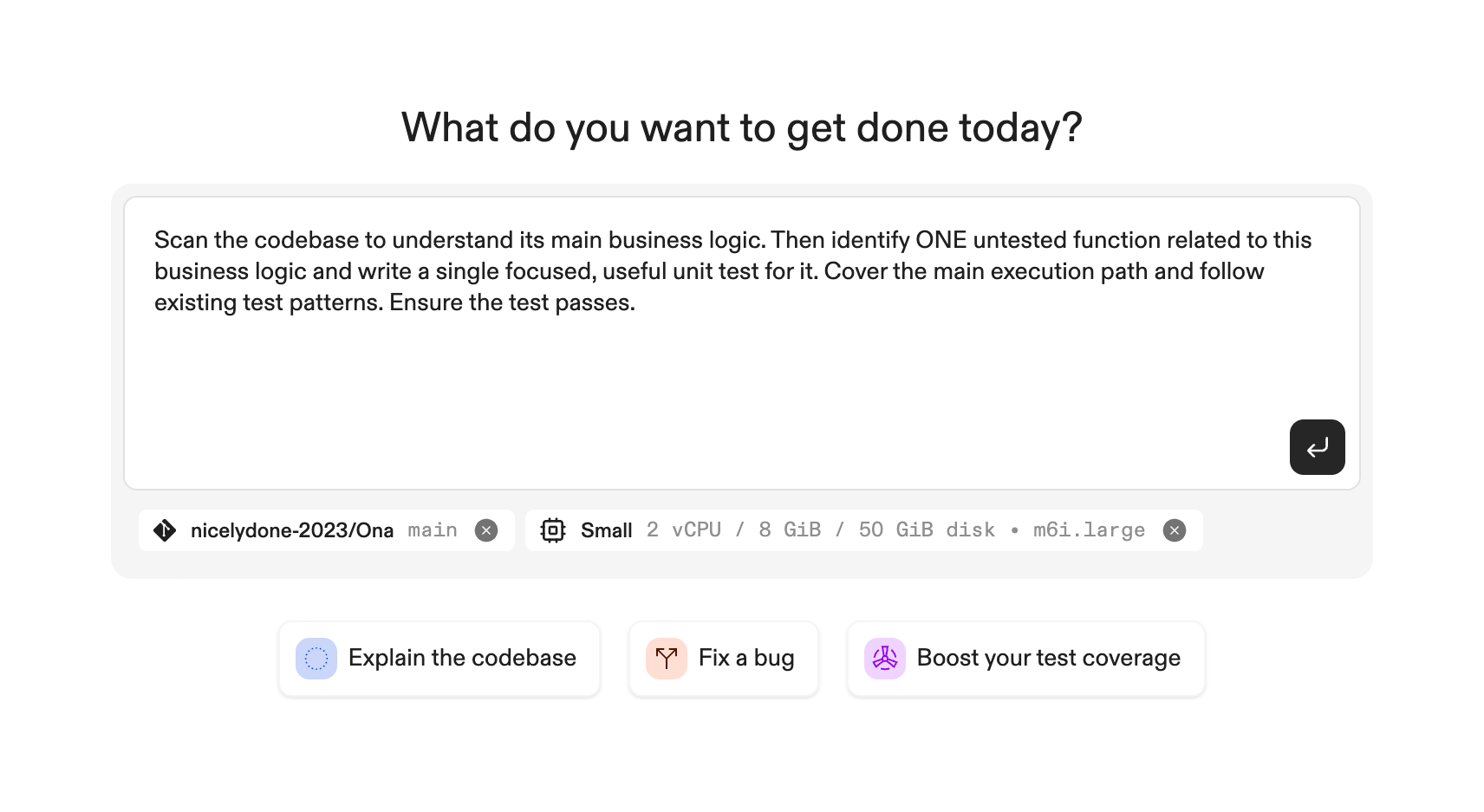This screenshot has height=812, width=1484.
Task: Click the purple Boost test coverage icon
Action: [x=885, y=659]
